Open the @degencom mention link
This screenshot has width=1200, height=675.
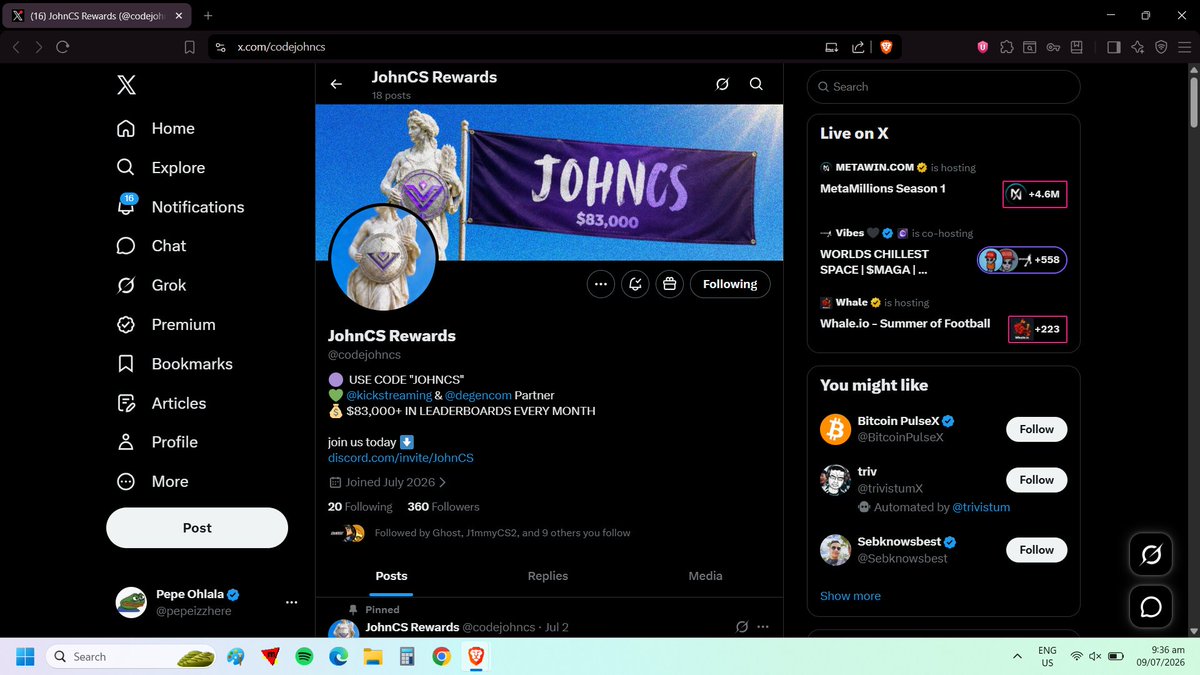coord(478,395)
